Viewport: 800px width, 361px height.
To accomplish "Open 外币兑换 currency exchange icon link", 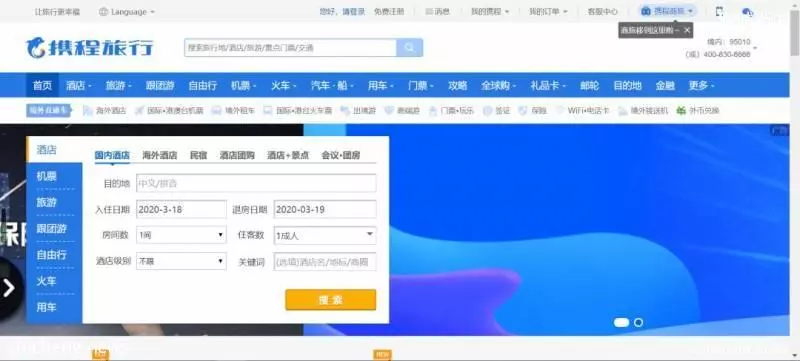I will pos(681,110).
